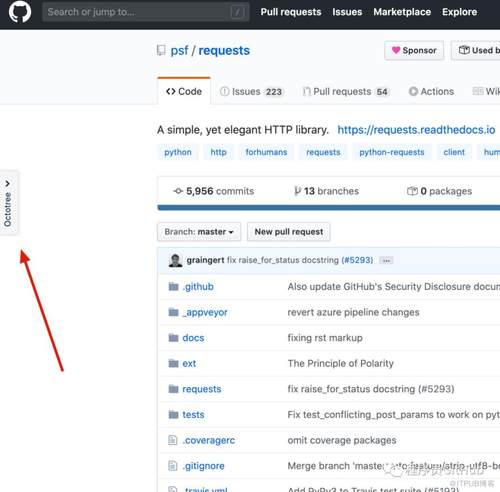The image size is (500, 492).
Task: Open the .gitignore file
Action: (203, 466)
